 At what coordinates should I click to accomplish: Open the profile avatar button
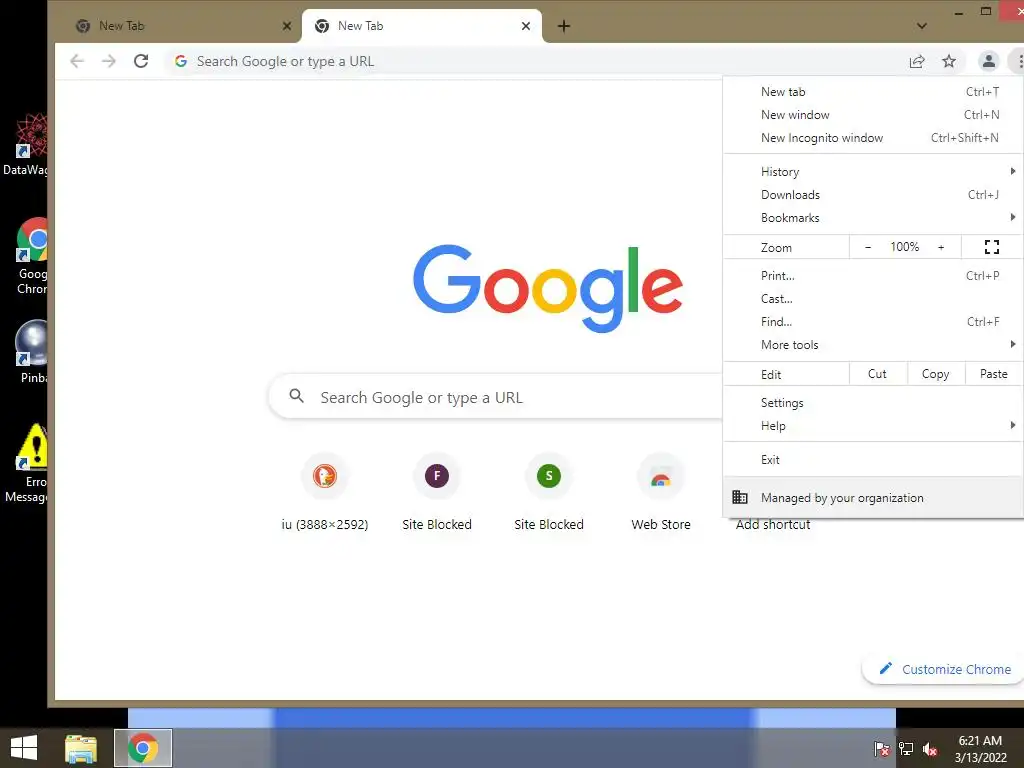[989, 61]
